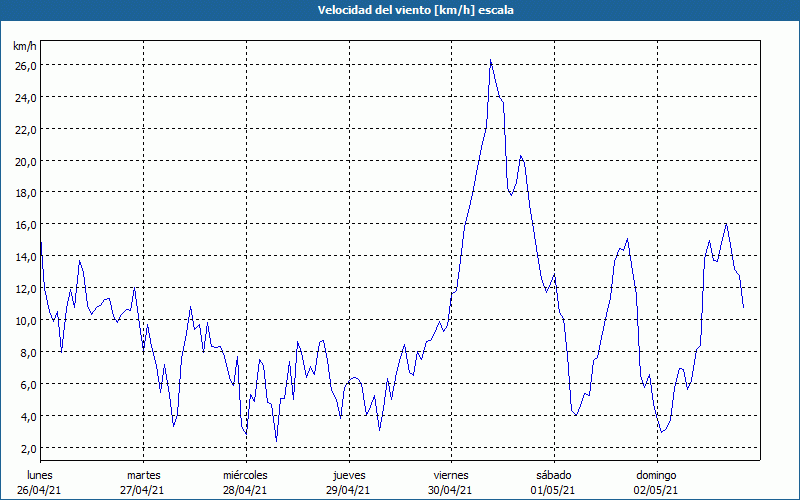Click the 14,0 y-axis value
Image resolution: width=800 pixels, height=500 pixels.
pyautogui.click(x=24, y=257)
